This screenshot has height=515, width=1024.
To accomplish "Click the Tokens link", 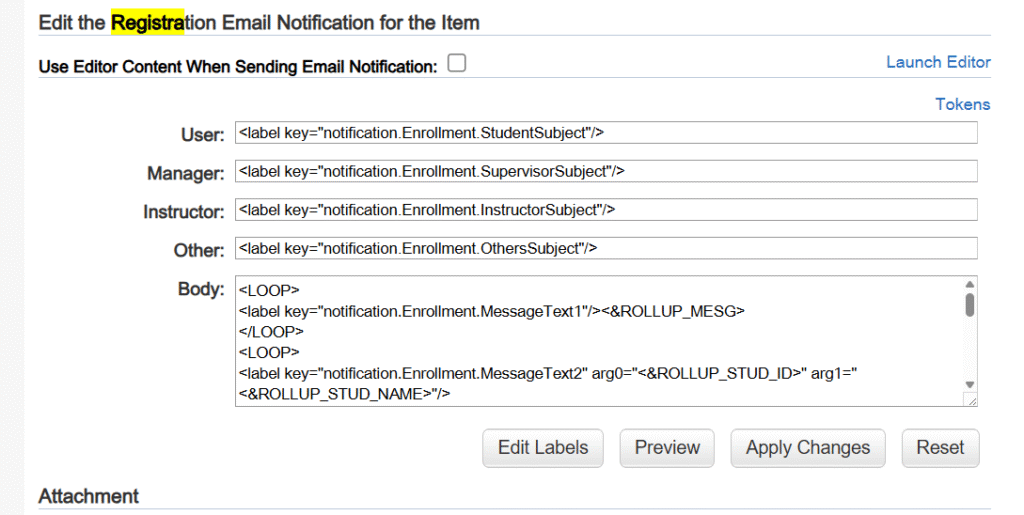I will [962, 104].
